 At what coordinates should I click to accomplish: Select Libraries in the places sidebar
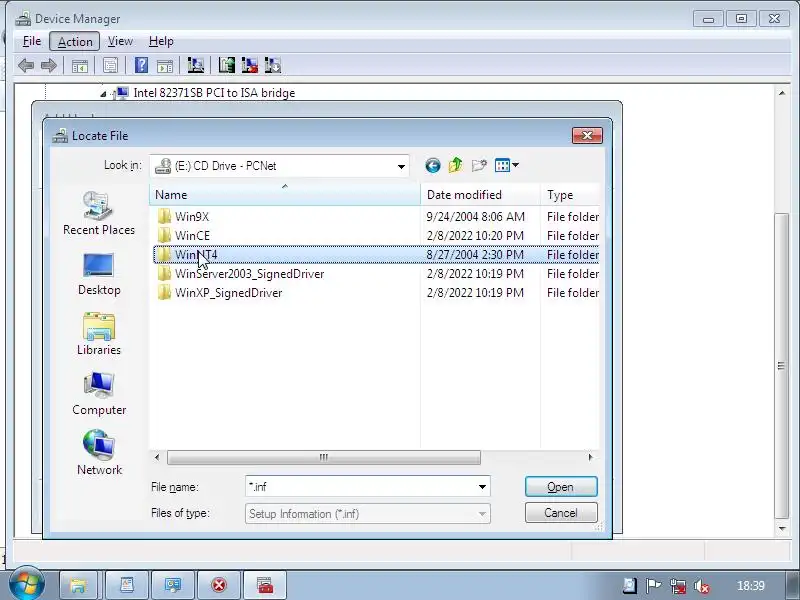99,334
